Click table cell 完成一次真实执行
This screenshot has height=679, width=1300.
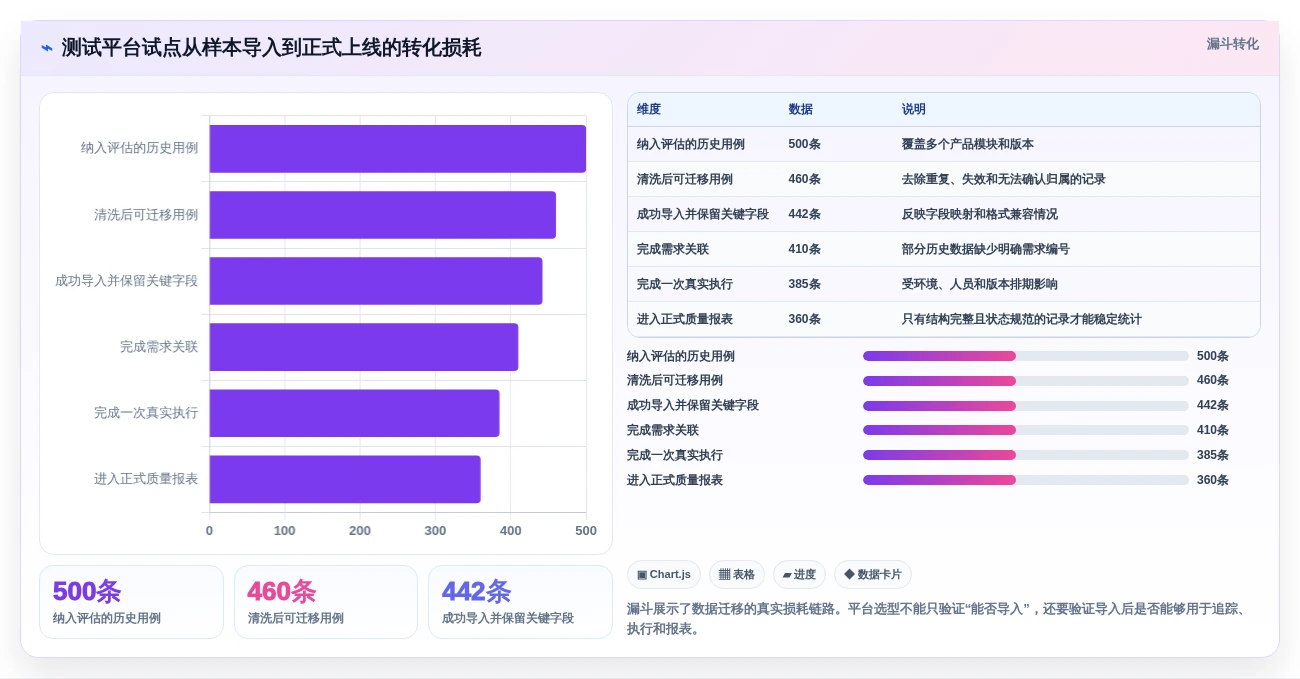[685, 284]
